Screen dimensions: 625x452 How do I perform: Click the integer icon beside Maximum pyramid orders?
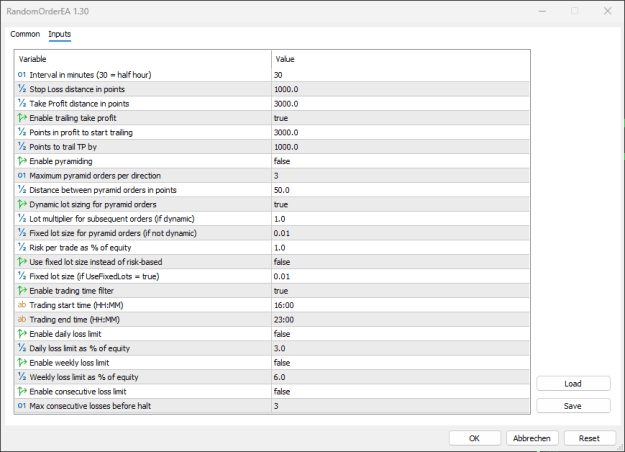click(22, 175)
